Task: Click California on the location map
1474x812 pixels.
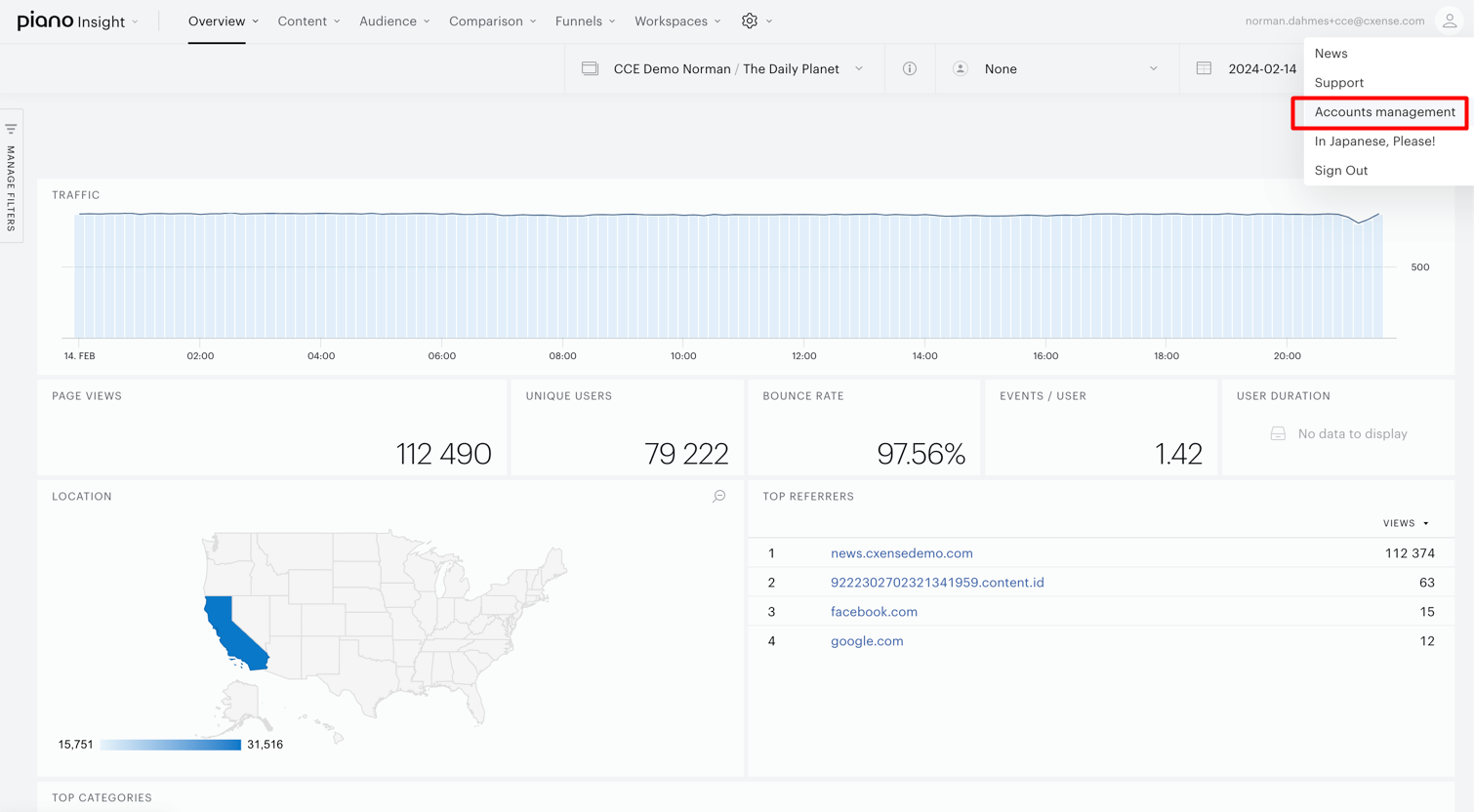Action: 232,632
